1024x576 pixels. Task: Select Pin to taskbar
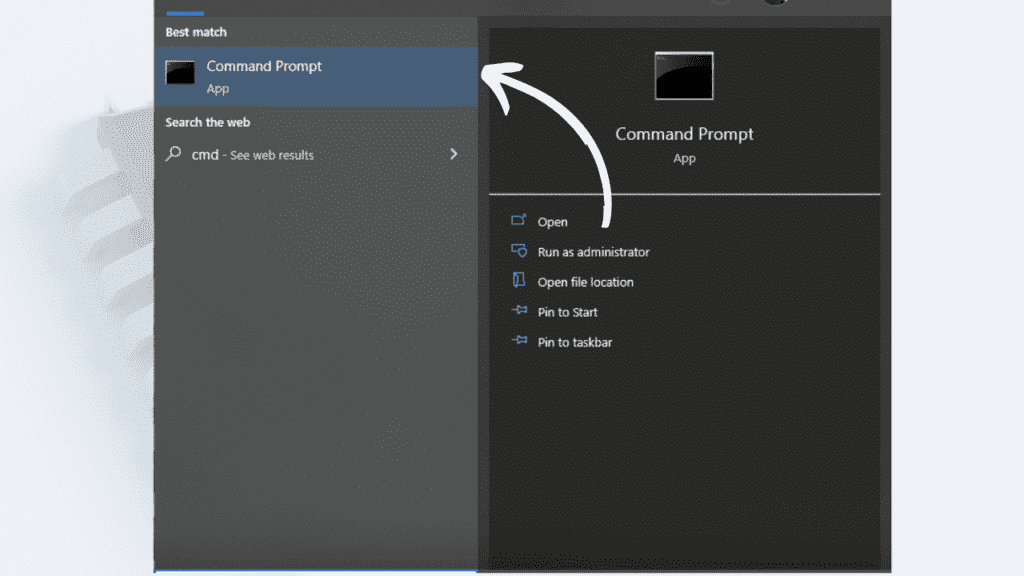tap(575, 342)
